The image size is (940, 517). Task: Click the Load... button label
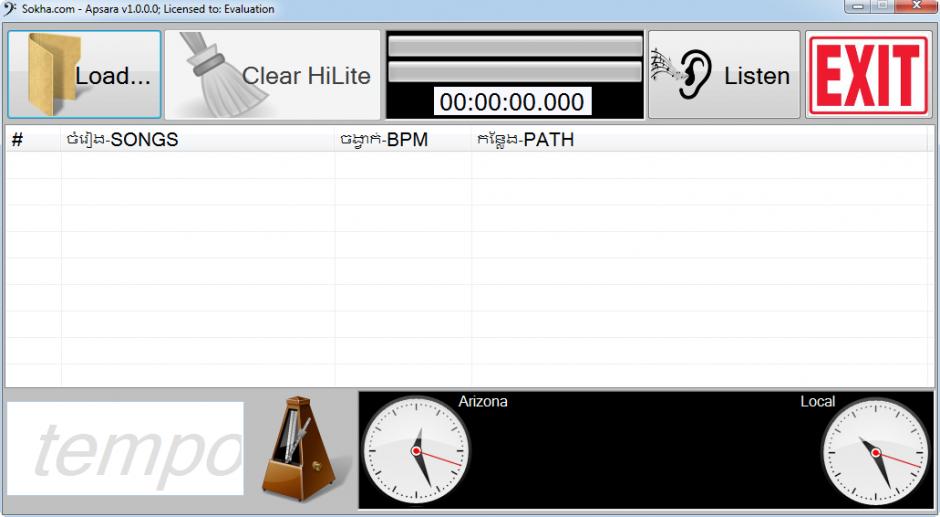pos(113,76)
